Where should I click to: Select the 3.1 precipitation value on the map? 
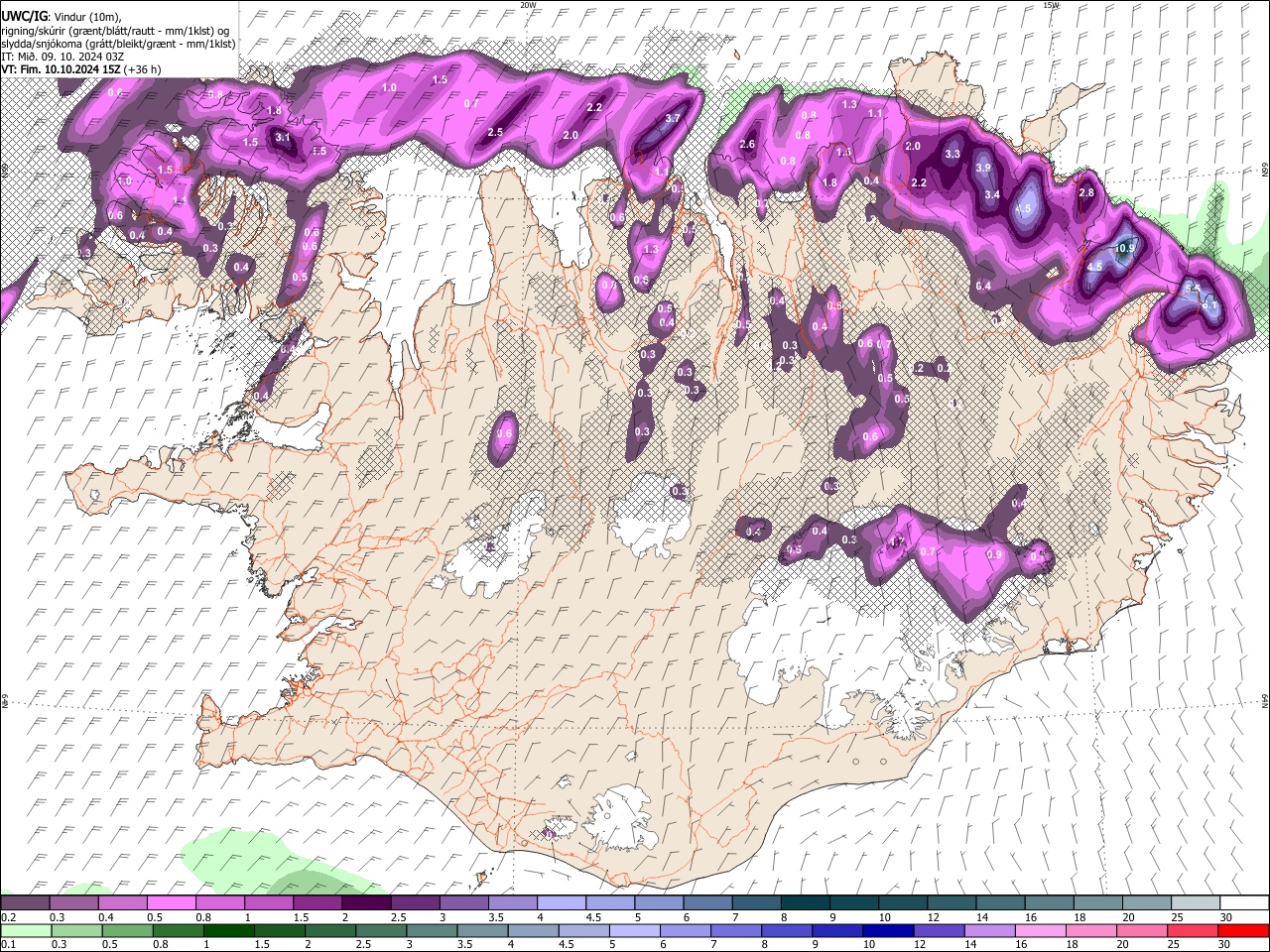pos(282,138)
